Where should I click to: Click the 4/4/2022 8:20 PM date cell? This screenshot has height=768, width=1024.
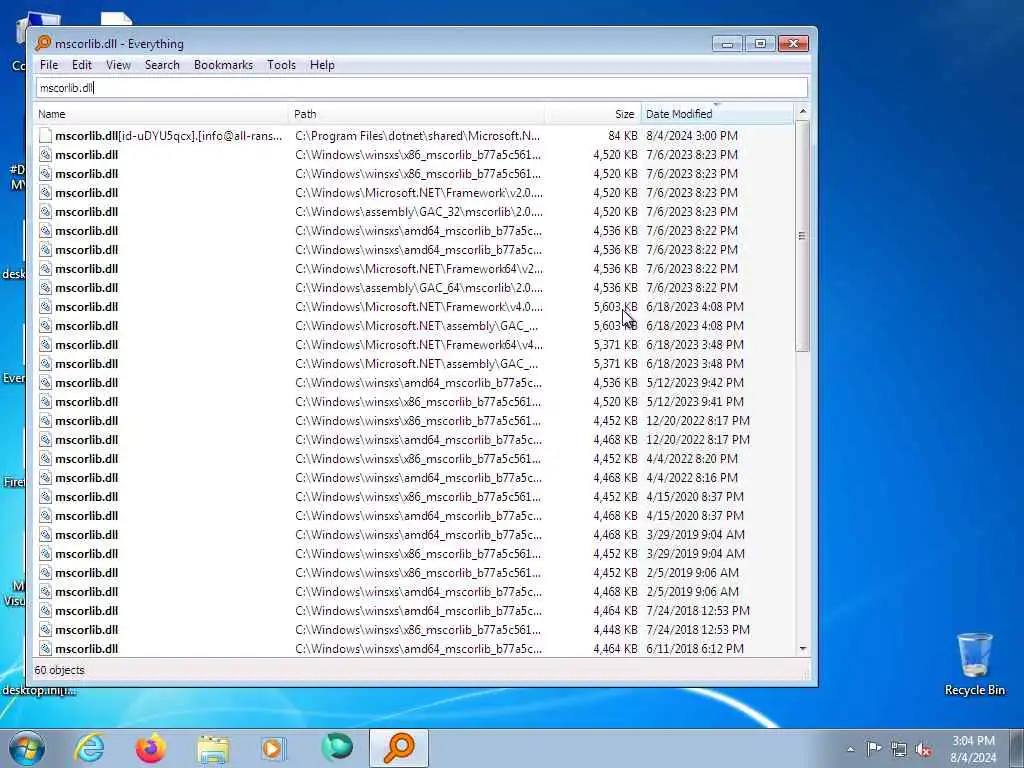point(692,458)
